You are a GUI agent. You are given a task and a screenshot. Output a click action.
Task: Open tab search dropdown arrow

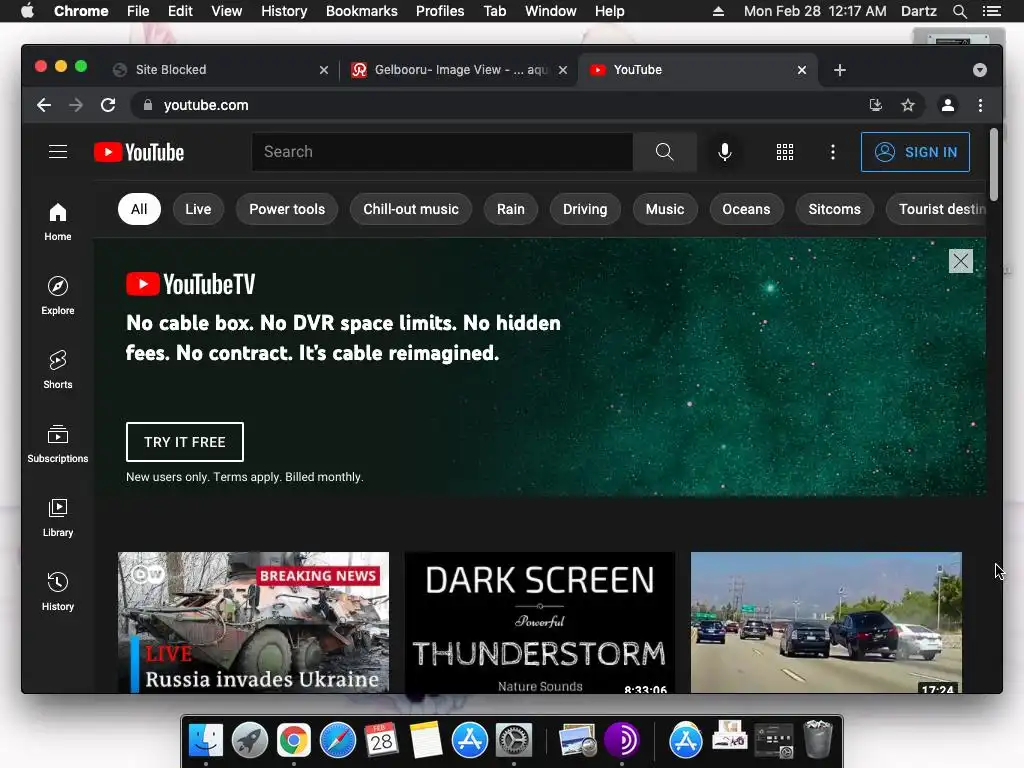(x=980, y=70)
